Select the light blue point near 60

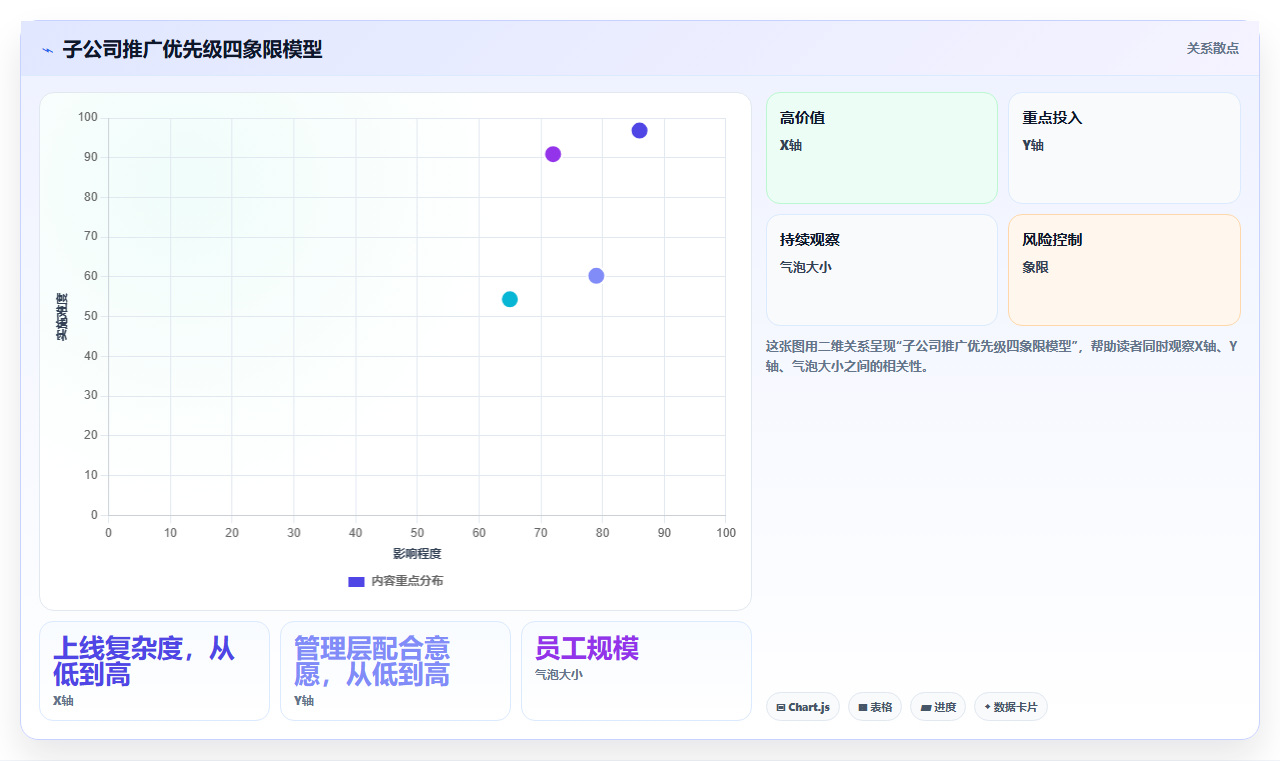tap(596, 276)
